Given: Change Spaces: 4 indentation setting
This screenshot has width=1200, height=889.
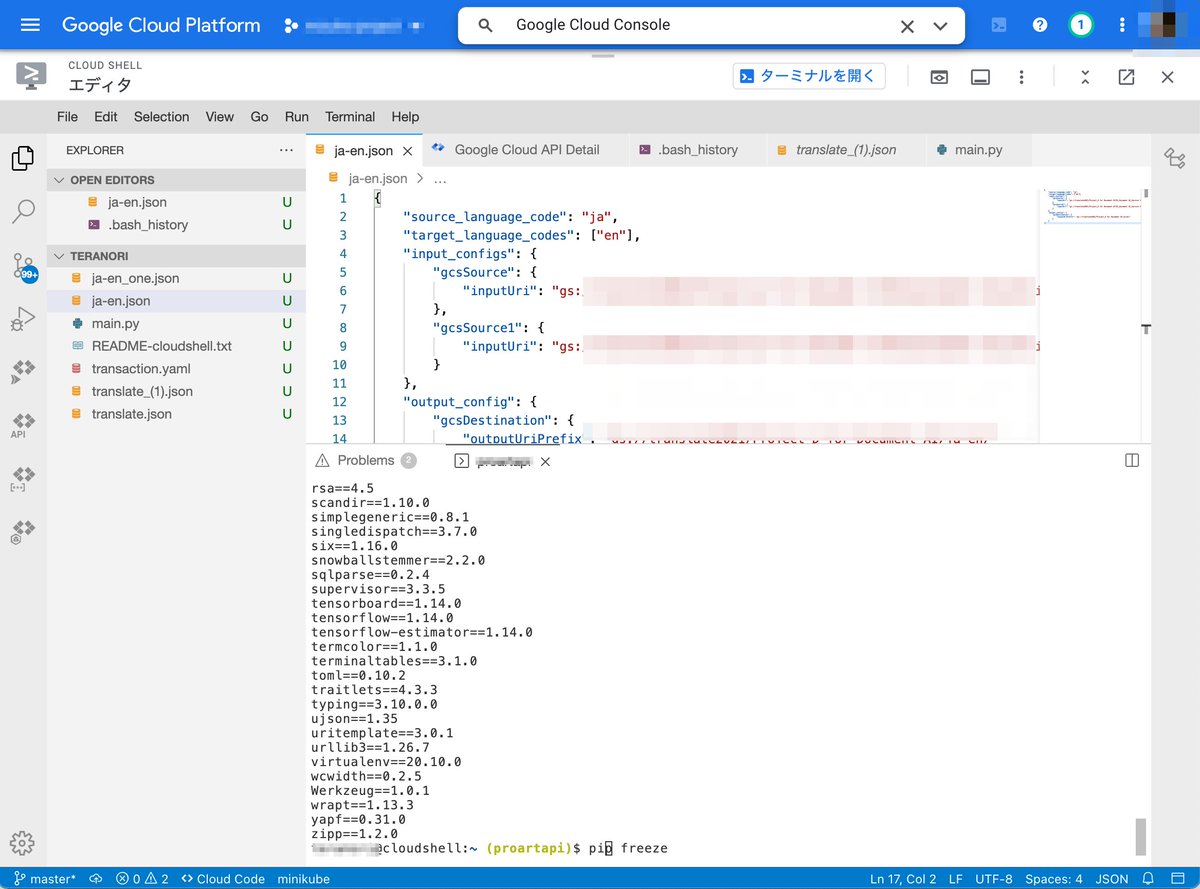Looking at the screenshot, I should tap(1054, 879).
